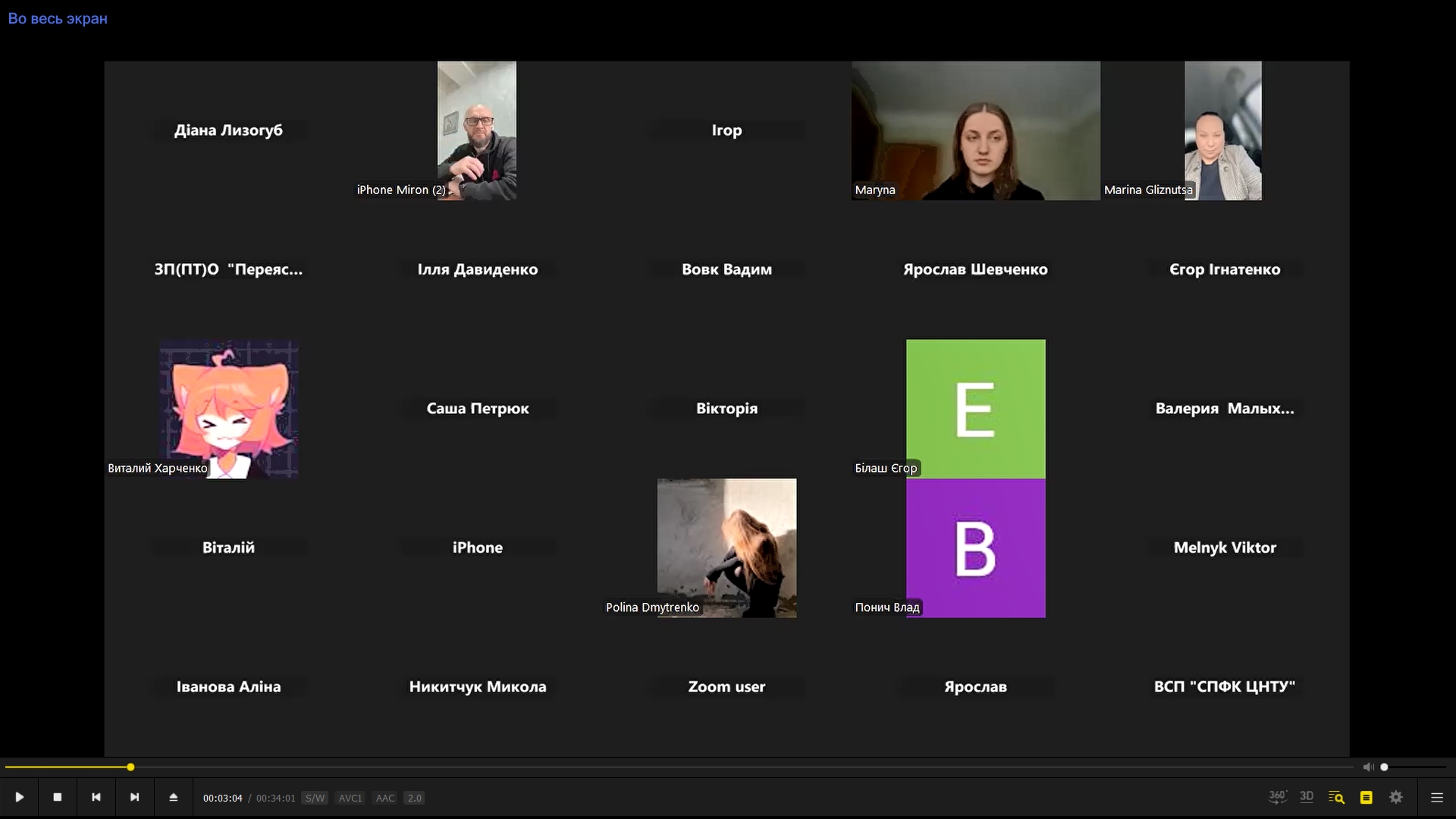Click the AAC audio codec badge
Viewport: 1456px width, 819px height.
tap(385, 799)
